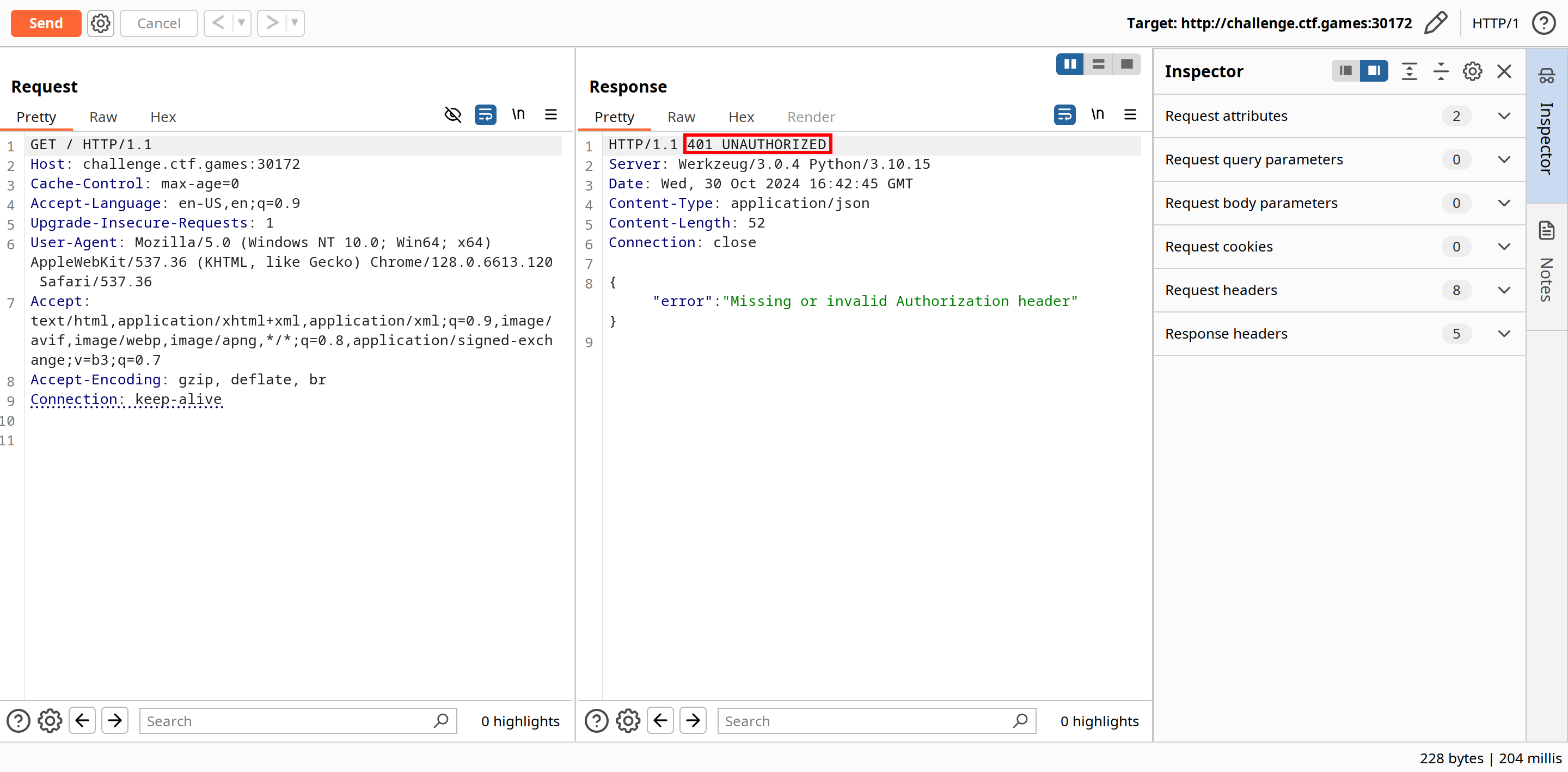Expand Request headers section

coord(1504,290)
